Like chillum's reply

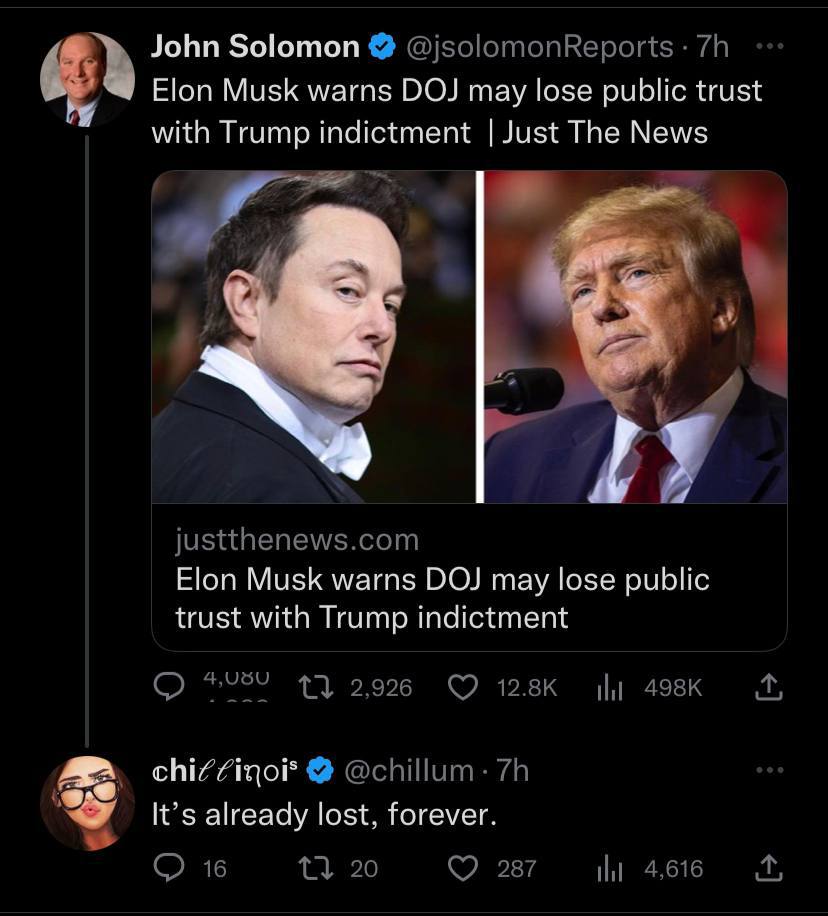pos(462,869)
